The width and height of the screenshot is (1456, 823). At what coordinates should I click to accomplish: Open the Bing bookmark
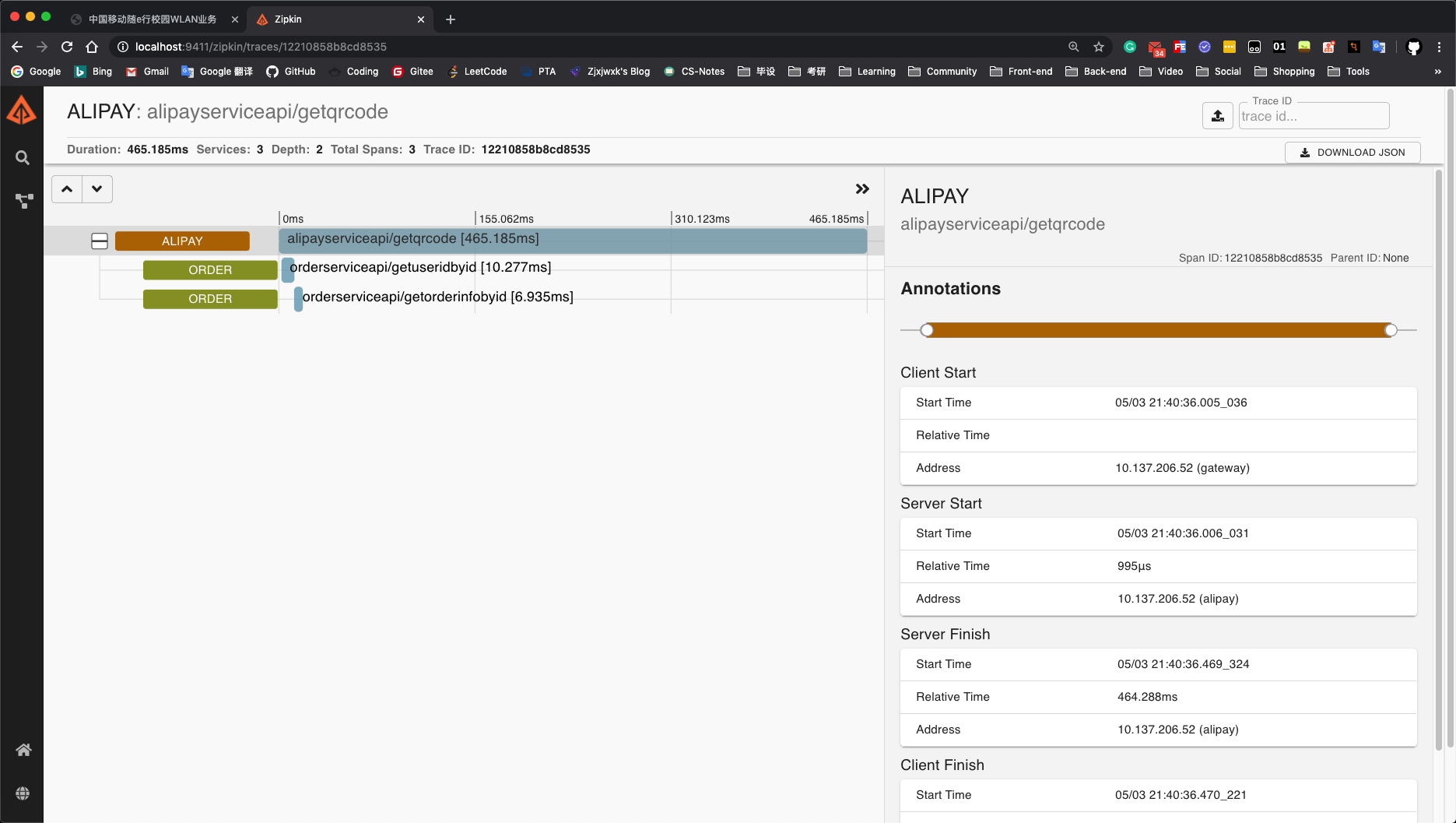[x=93, y=71]
